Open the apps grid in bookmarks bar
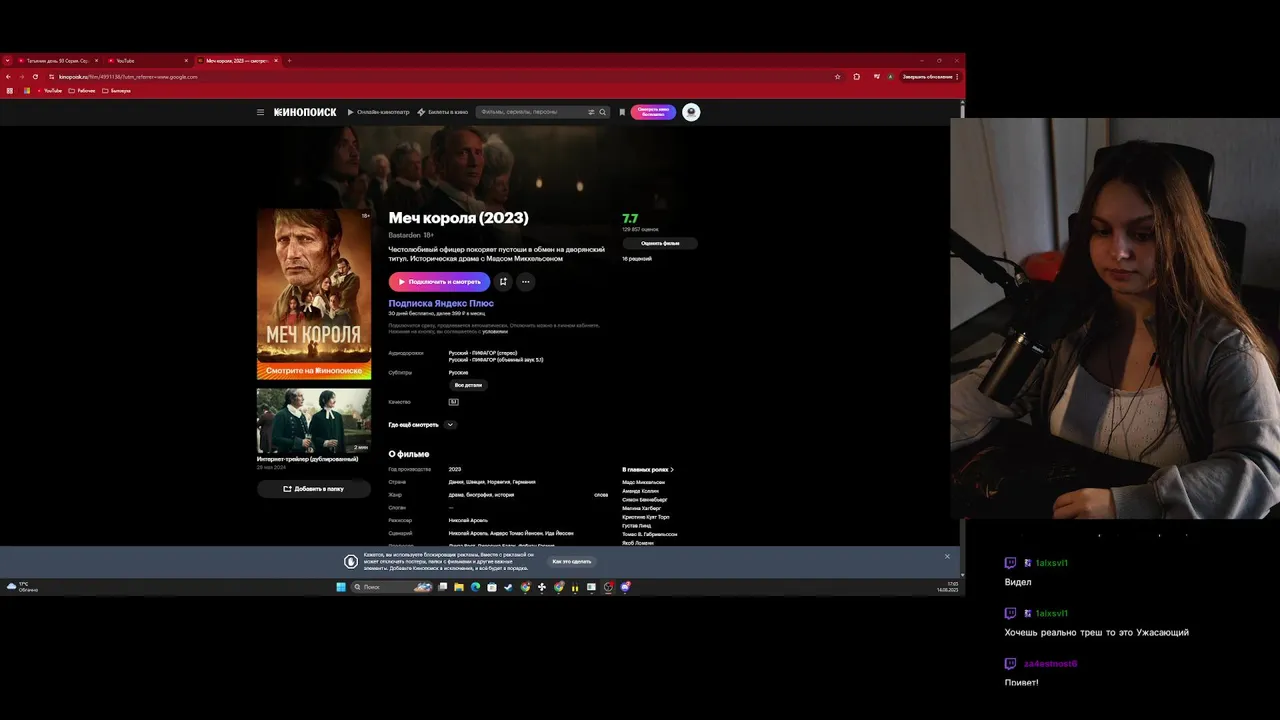The image size is (1280, 720). click(10, 91)
